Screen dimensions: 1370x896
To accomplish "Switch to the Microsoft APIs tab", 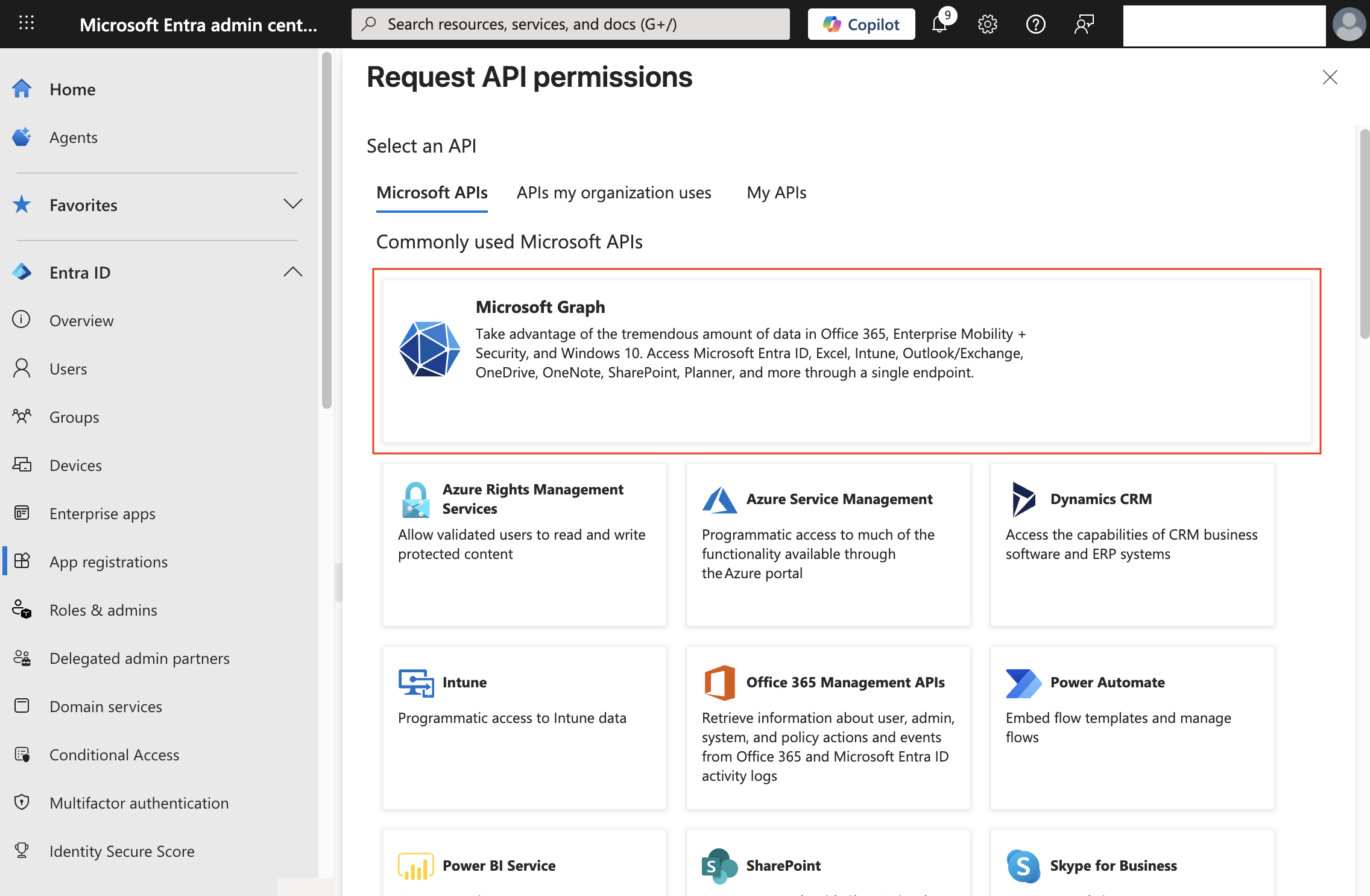I will pos(432,192).
